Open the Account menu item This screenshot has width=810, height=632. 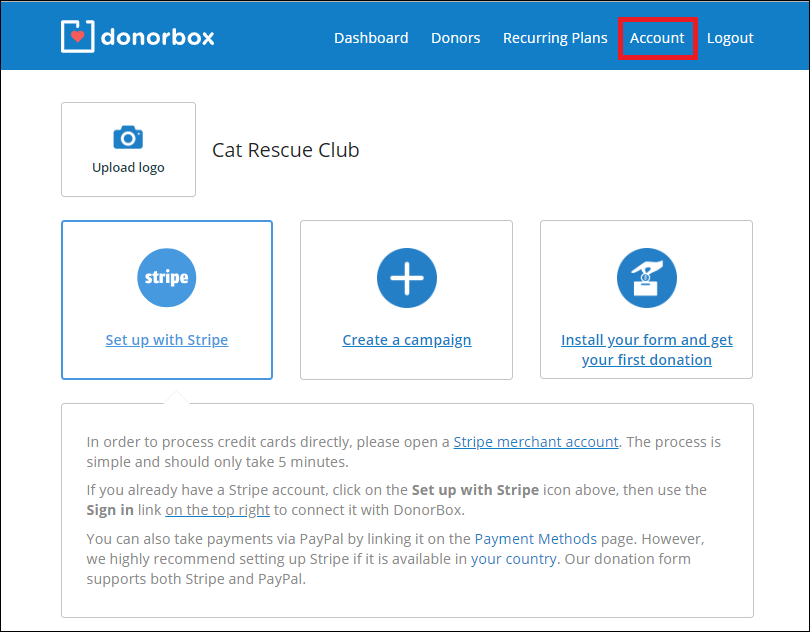tap(657, 38)
